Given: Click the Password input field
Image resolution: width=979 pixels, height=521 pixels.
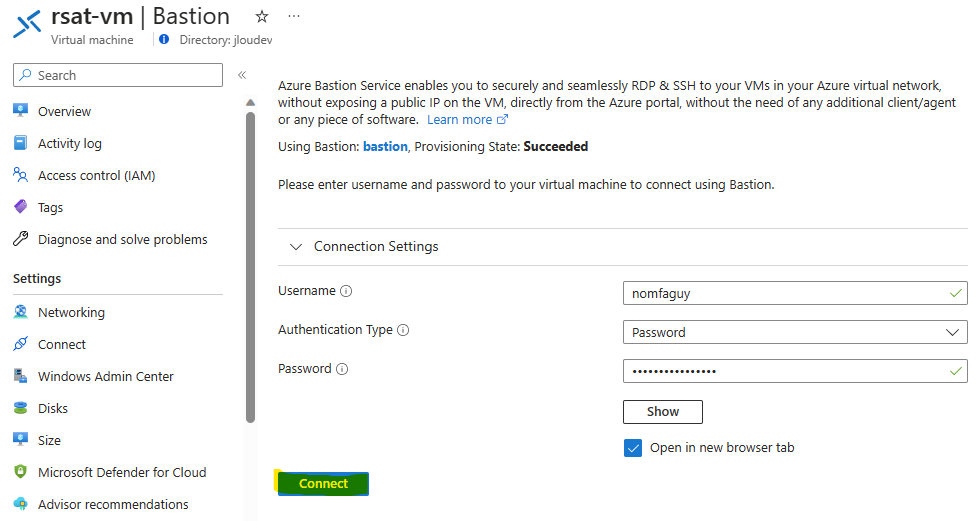Looking at the screenshot, I should 795,371.
